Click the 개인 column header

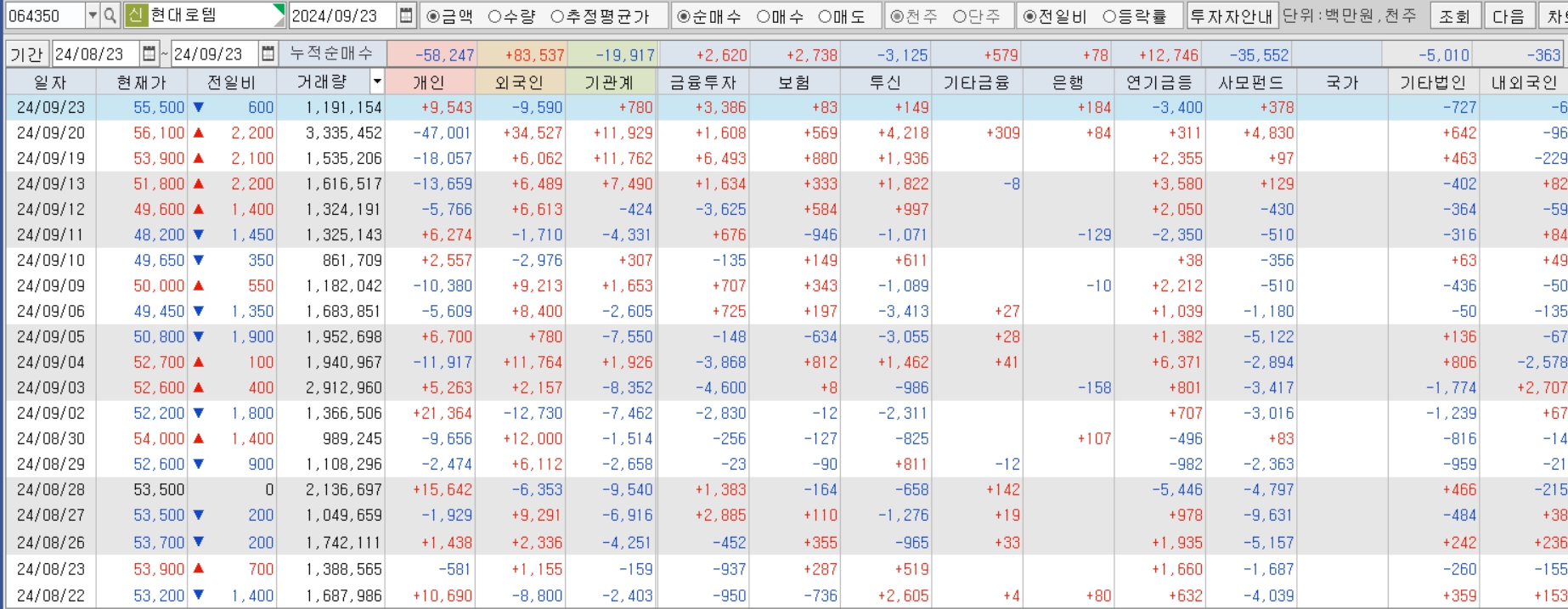428,82
